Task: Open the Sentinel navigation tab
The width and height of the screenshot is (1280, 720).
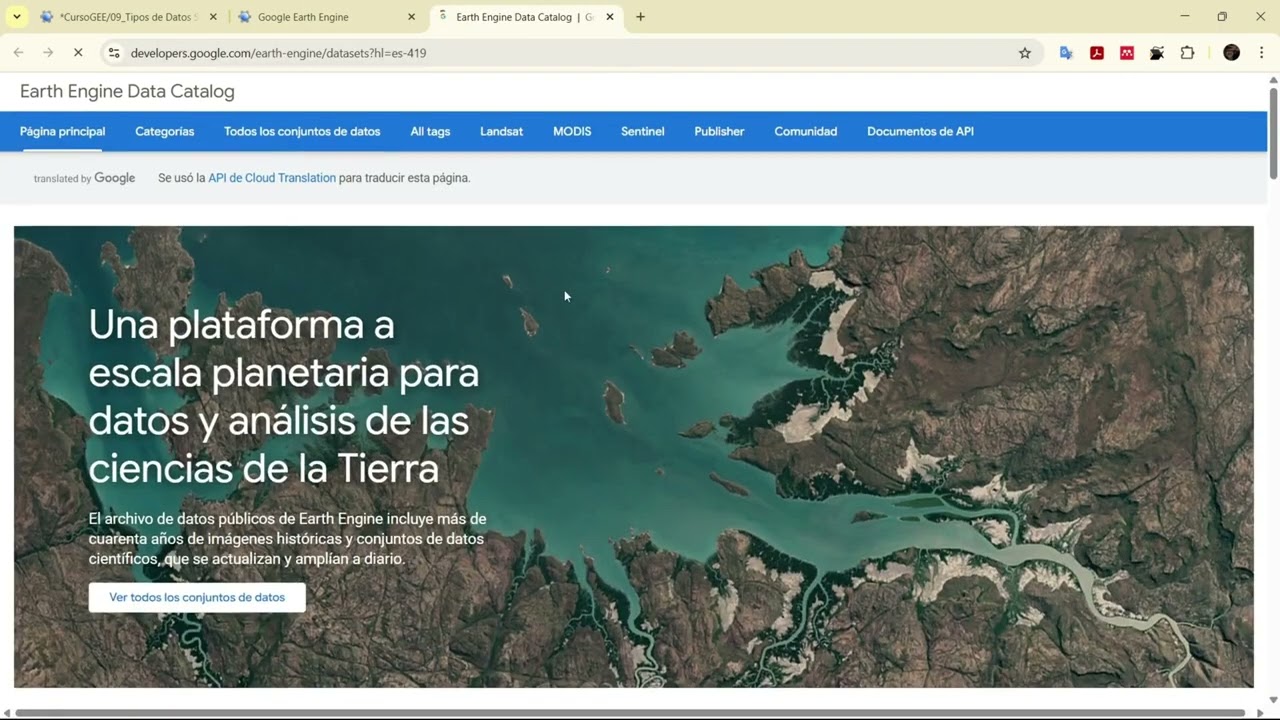Action: pos(642,131)
